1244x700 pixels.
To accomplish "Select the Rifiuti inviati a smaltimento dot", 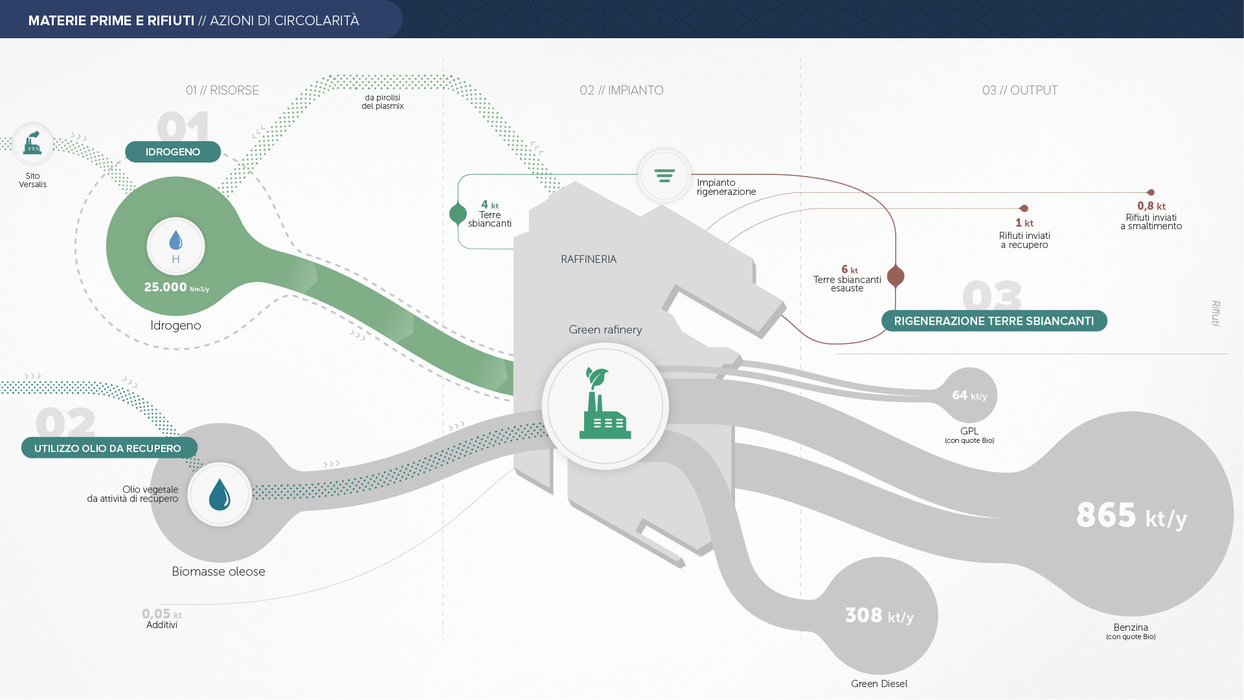I will pos(1150,192).
